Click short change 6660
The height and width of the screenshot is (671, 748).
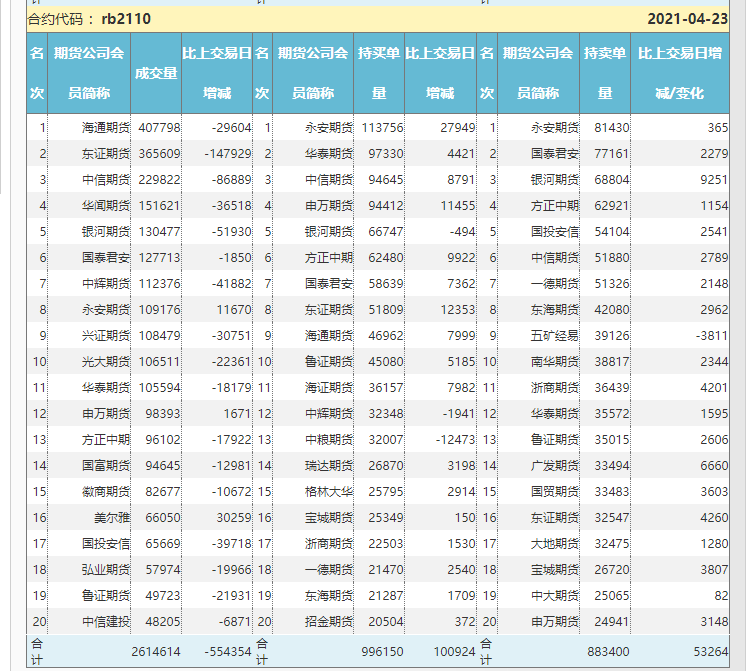(x=714, y=466)
